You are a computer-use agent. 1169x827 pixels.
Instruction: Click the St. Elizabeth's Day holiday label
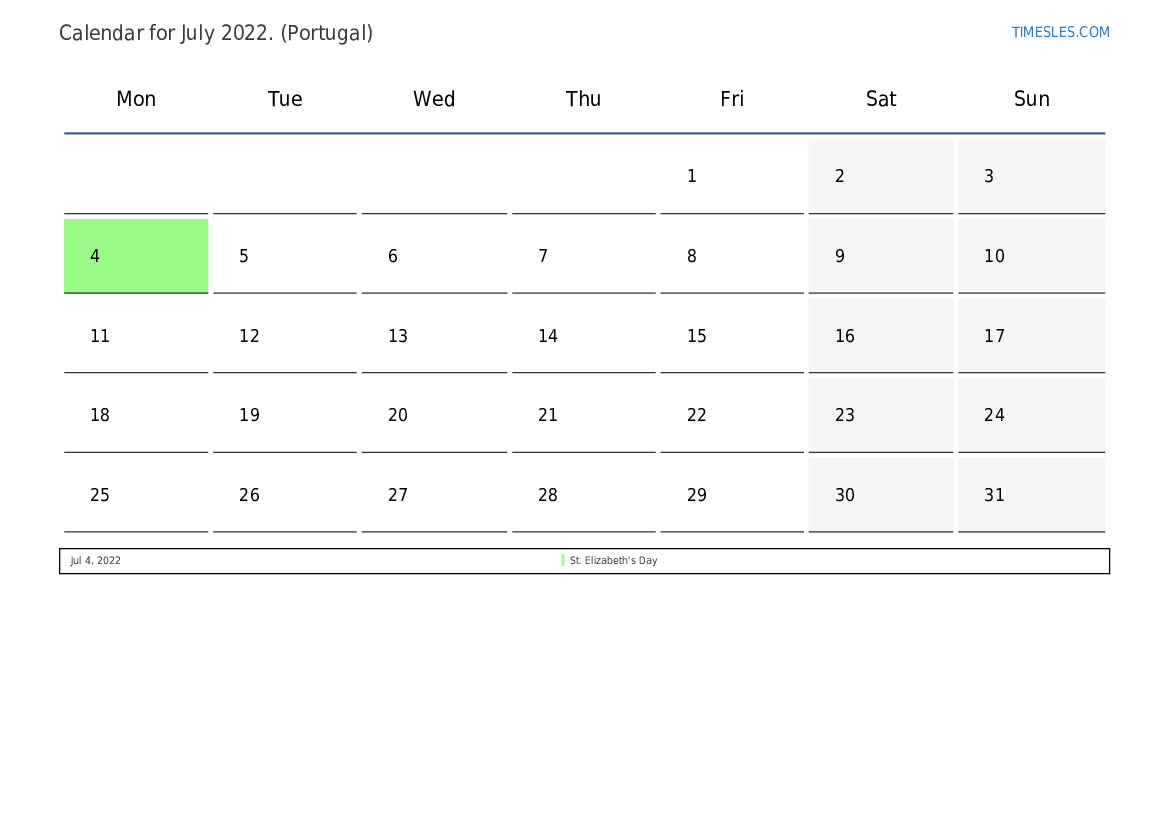pyautogui.click(x=613, y=561)
